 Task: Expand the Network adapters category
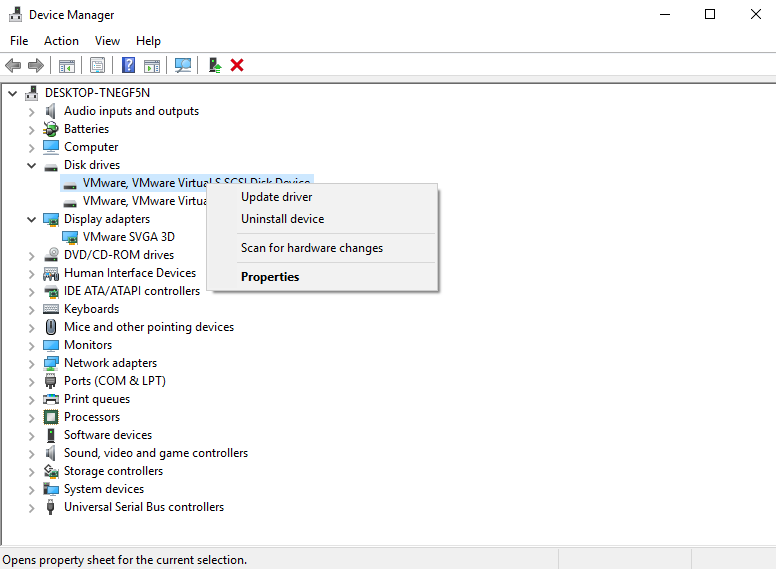pos(31,363)
